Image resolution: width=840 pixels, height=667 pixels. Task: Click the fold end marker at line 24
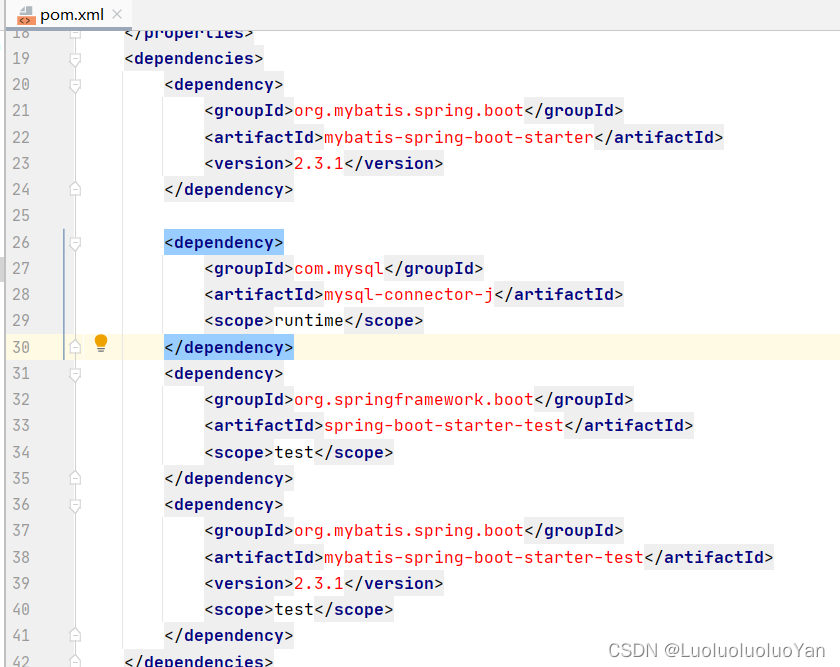tap(74, 189)
